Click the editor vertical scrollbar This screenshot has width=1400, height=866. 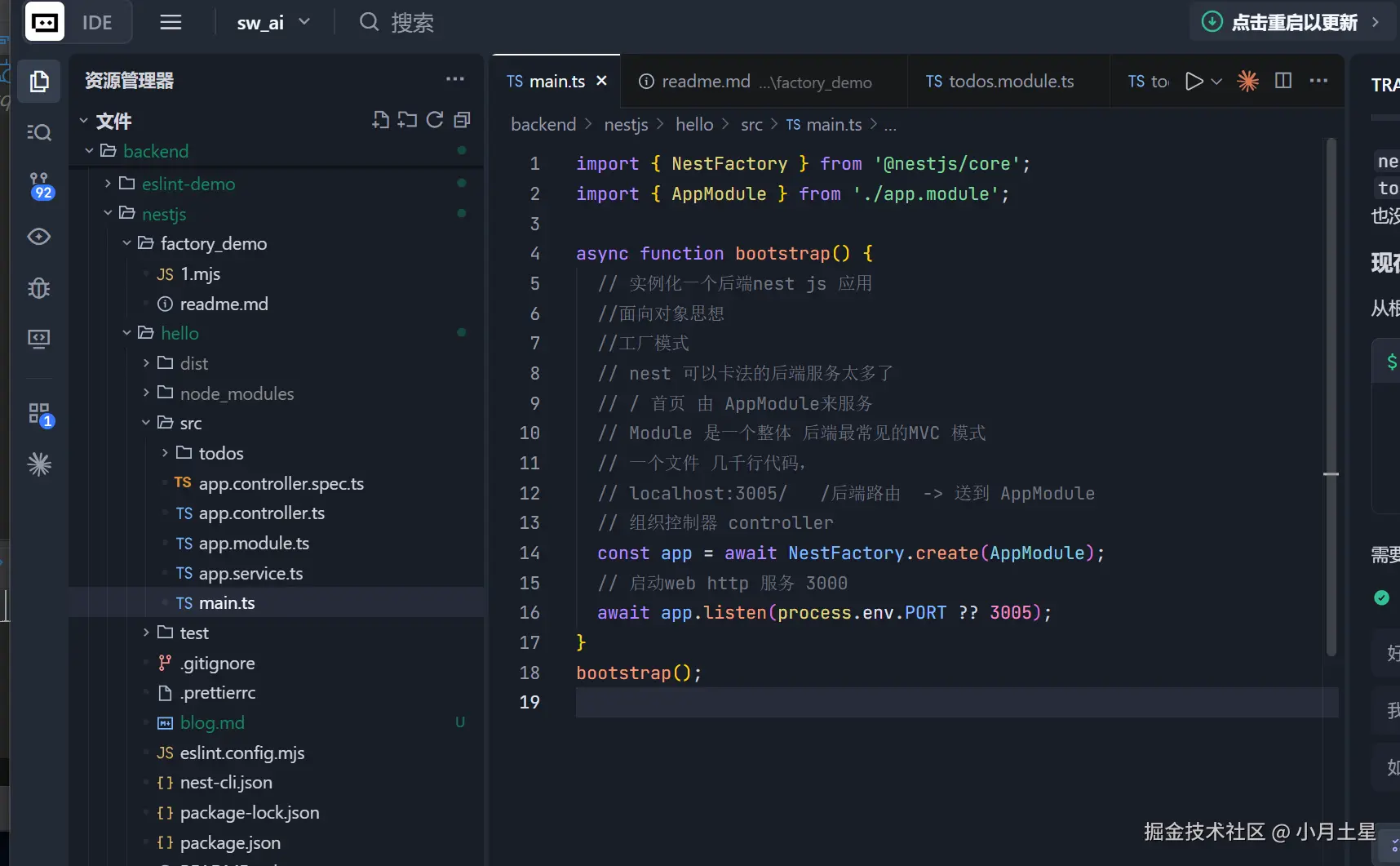point(1331,397)
